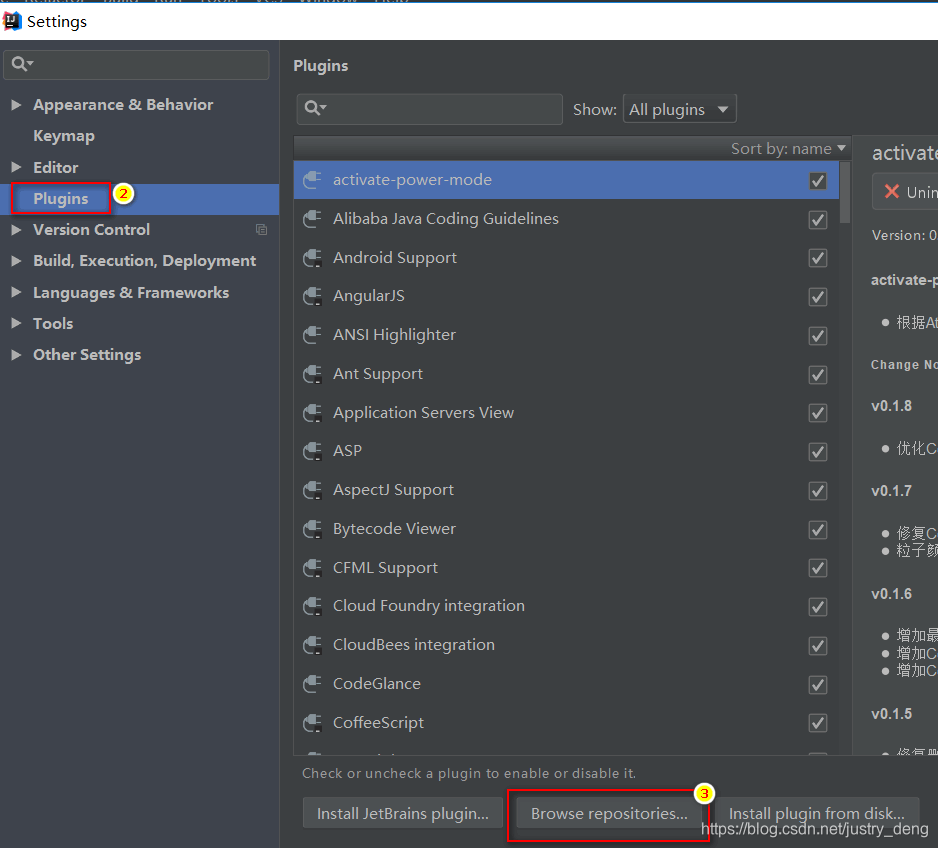Click the CFML Support plugin icon
Viewport: 938px width, 848px height.
(x=312, y=568)
